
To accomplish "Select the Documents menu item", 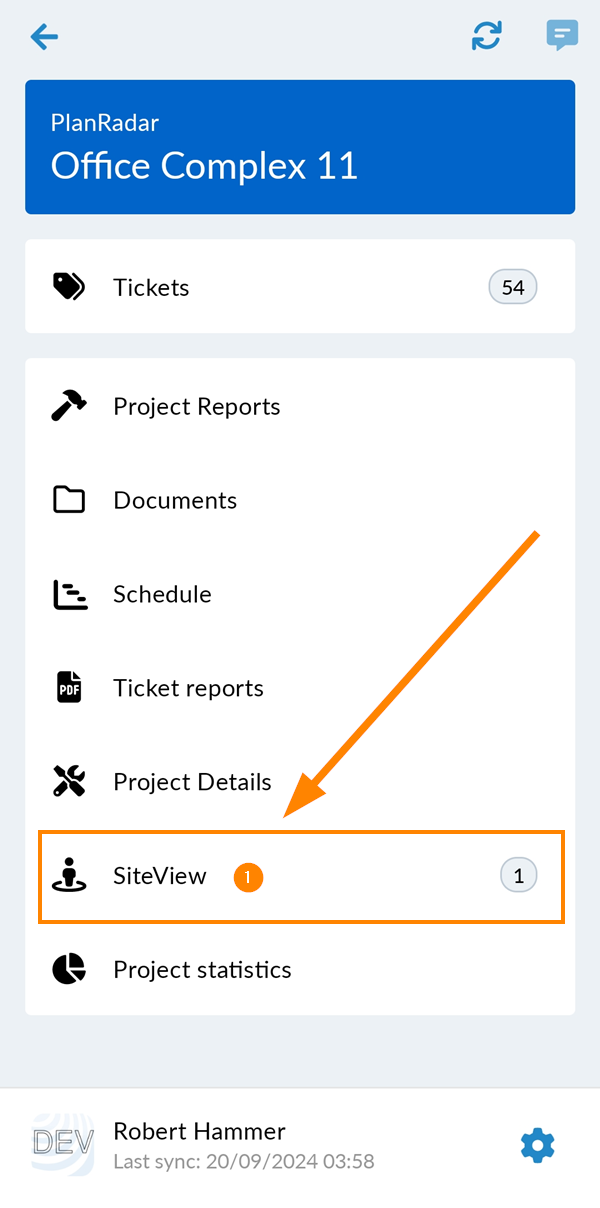I will coord(300,500).
